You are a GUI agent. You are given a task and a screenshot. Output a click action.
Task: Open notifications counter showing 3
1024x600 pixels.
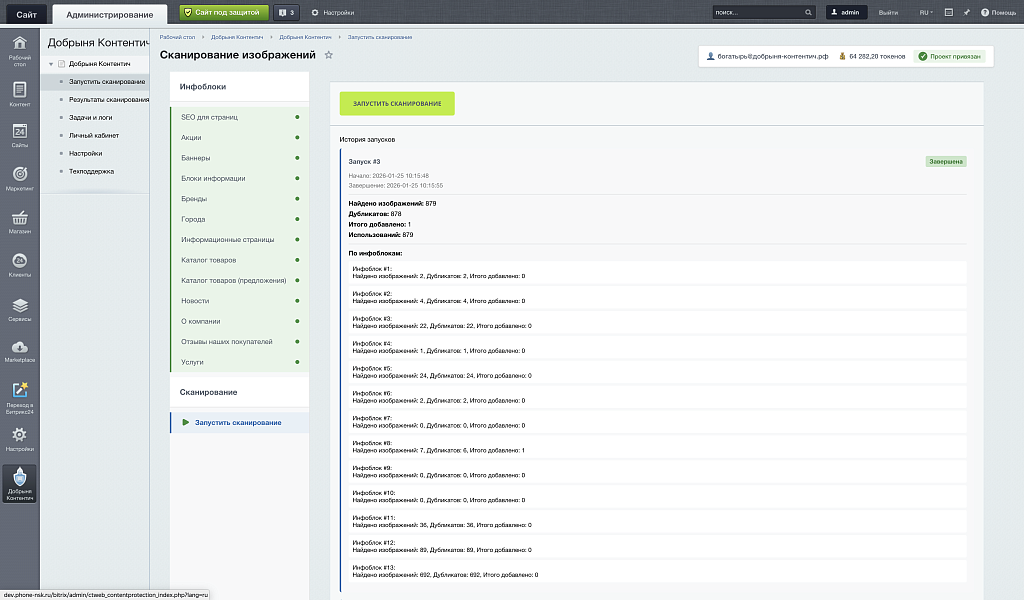coord(287,12)
